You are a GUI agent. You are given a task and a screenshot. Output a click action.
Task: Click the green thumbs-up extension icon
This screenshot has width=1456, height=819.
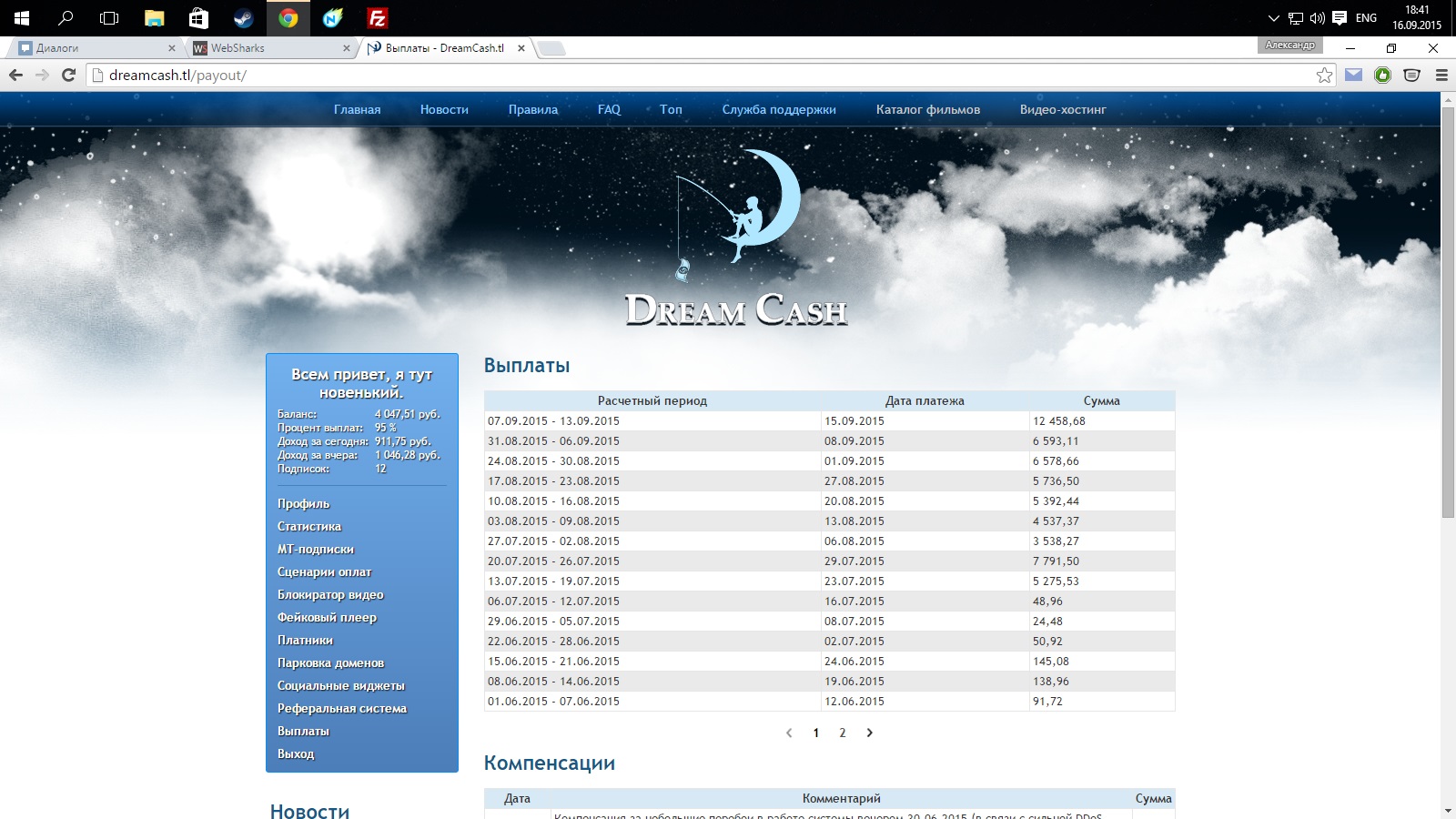[1383, 75]
